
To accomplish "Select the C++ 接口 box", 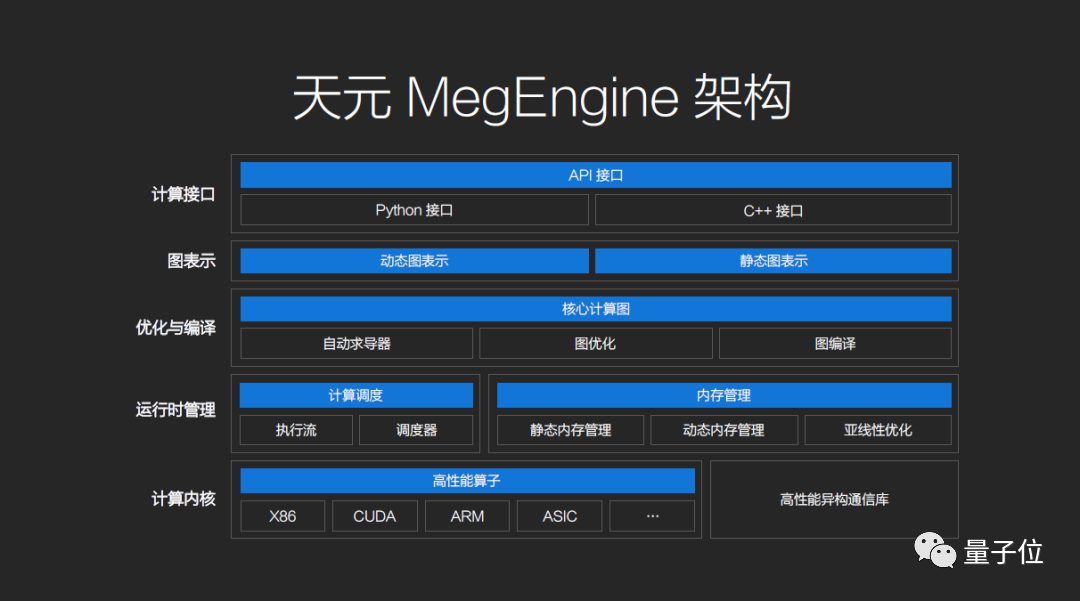I will coord(773,210).
